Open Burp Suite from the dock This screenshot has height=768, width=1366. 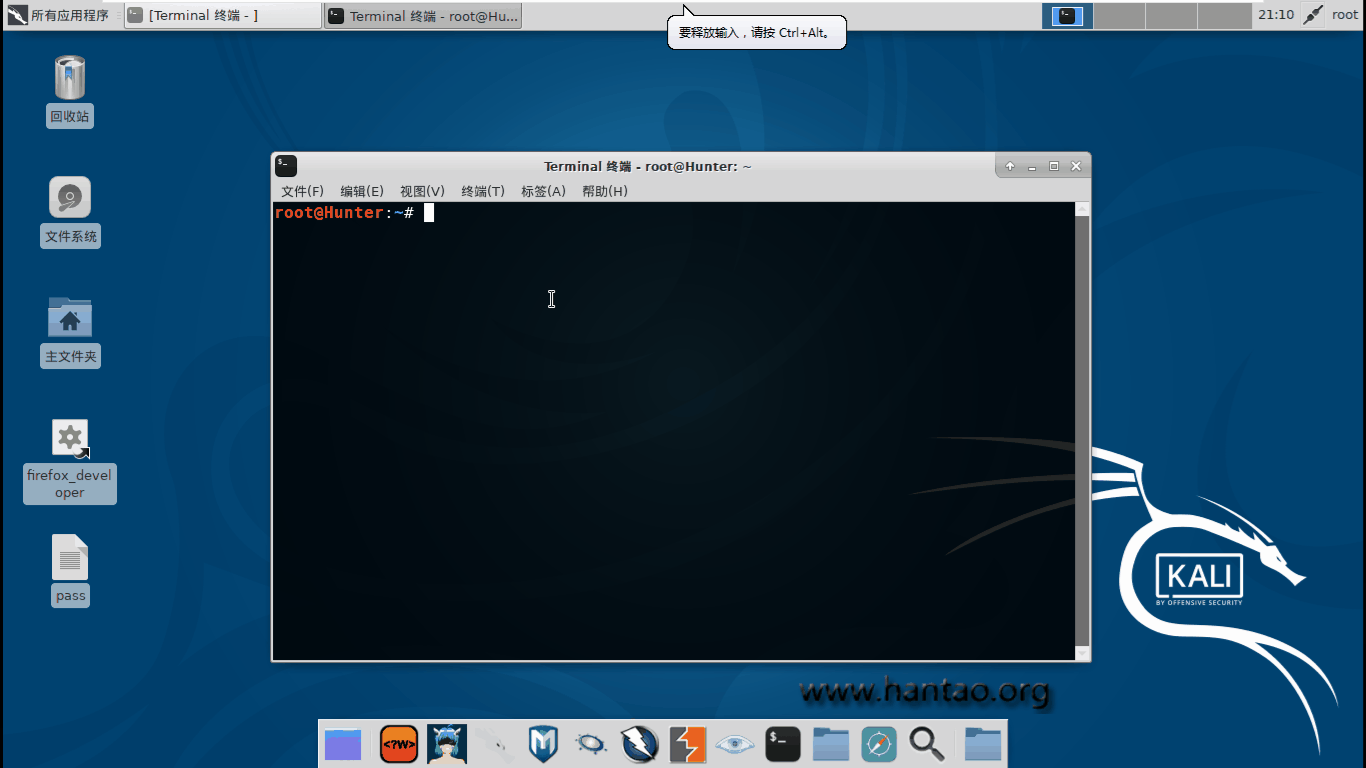[688, 744]
